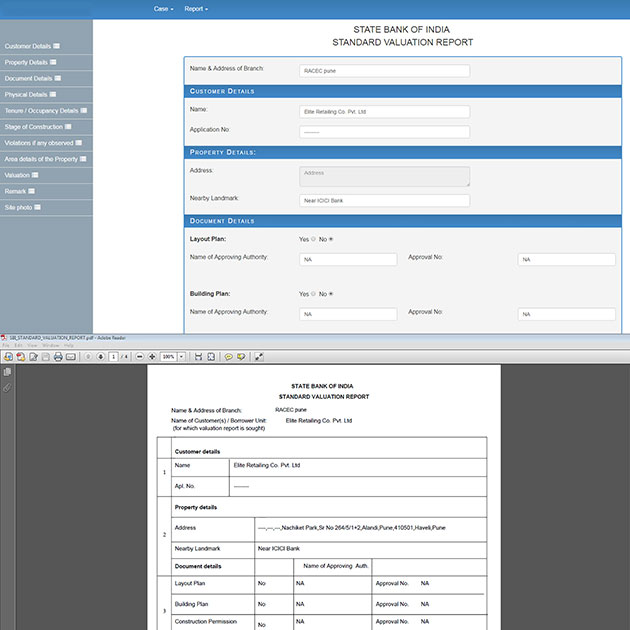Open Violations if any observed section

pos(43,143)
